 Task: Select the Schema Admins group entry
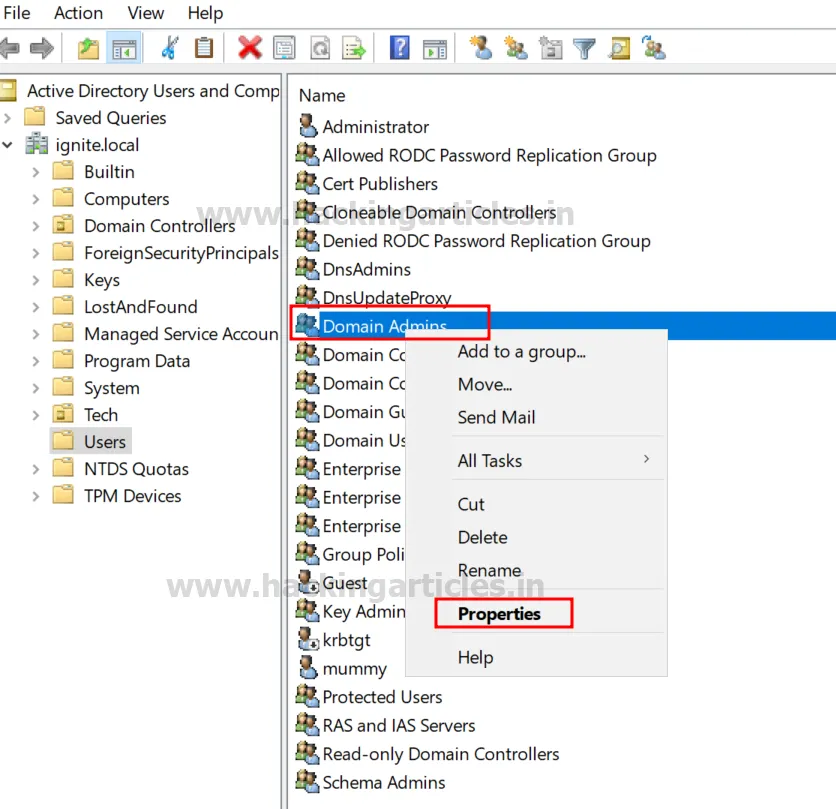(383, 782)
